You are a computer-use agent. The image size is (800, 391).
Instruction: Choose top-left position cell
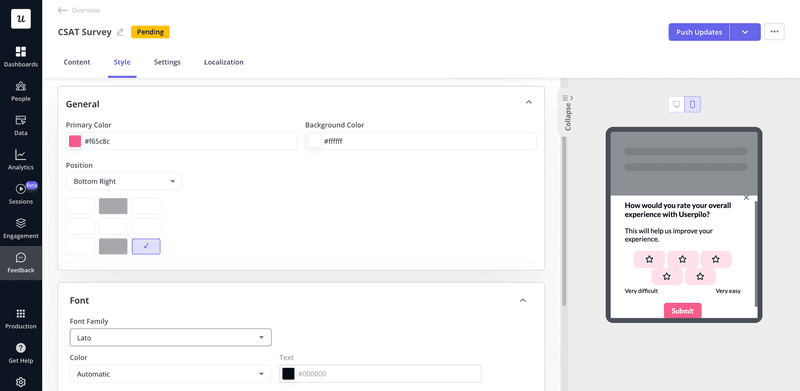coord(80,206)
